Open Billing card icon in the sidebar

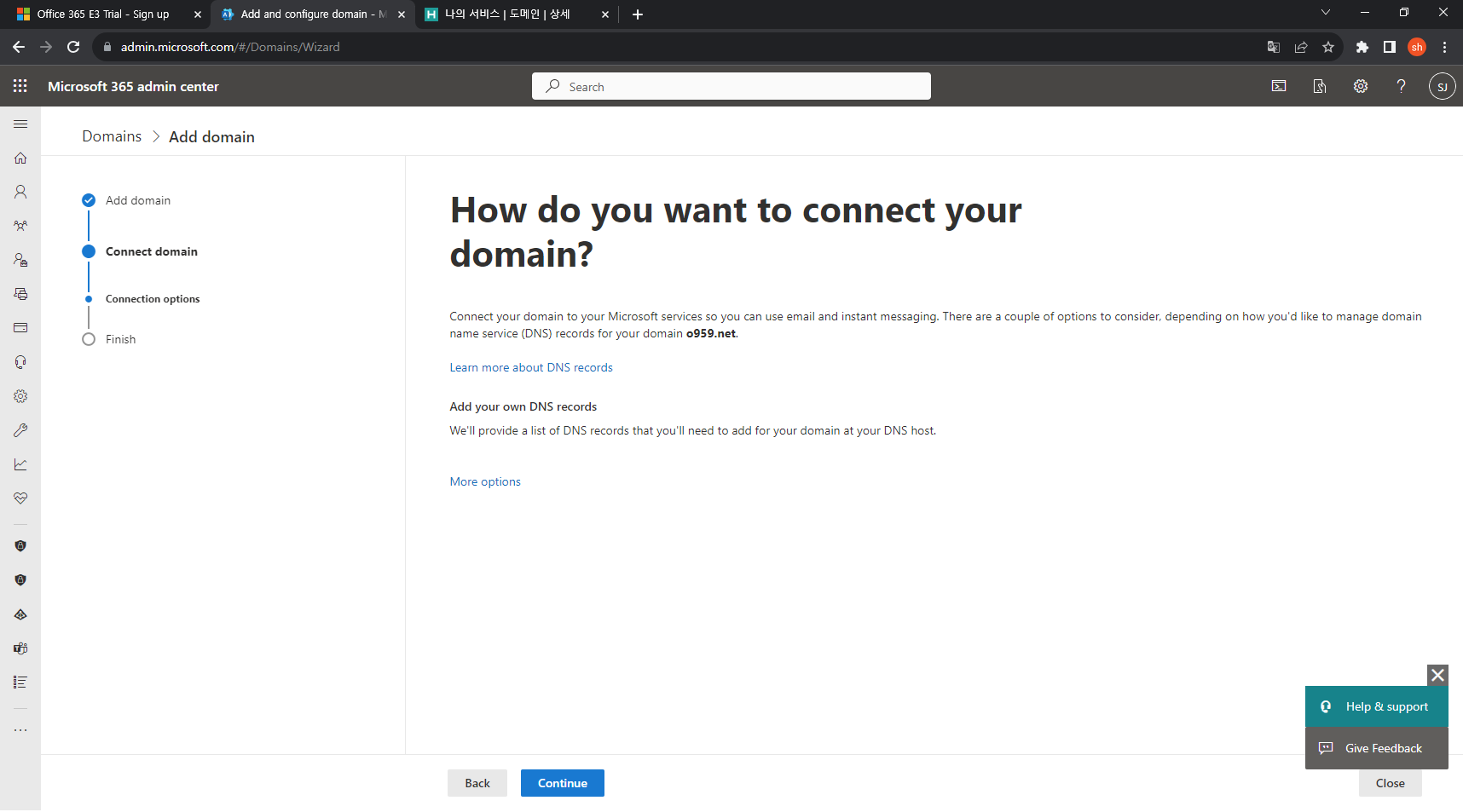[20, 328]
